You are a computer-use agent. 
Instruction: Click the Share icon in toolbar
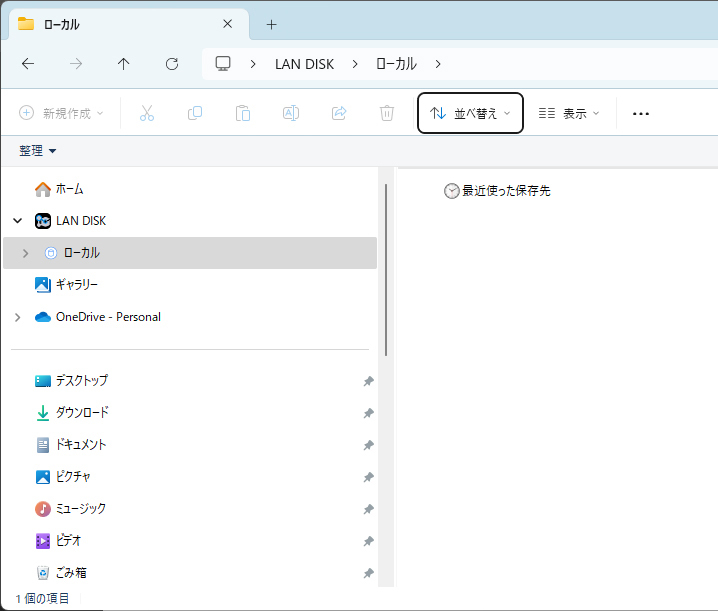point(339,114)
